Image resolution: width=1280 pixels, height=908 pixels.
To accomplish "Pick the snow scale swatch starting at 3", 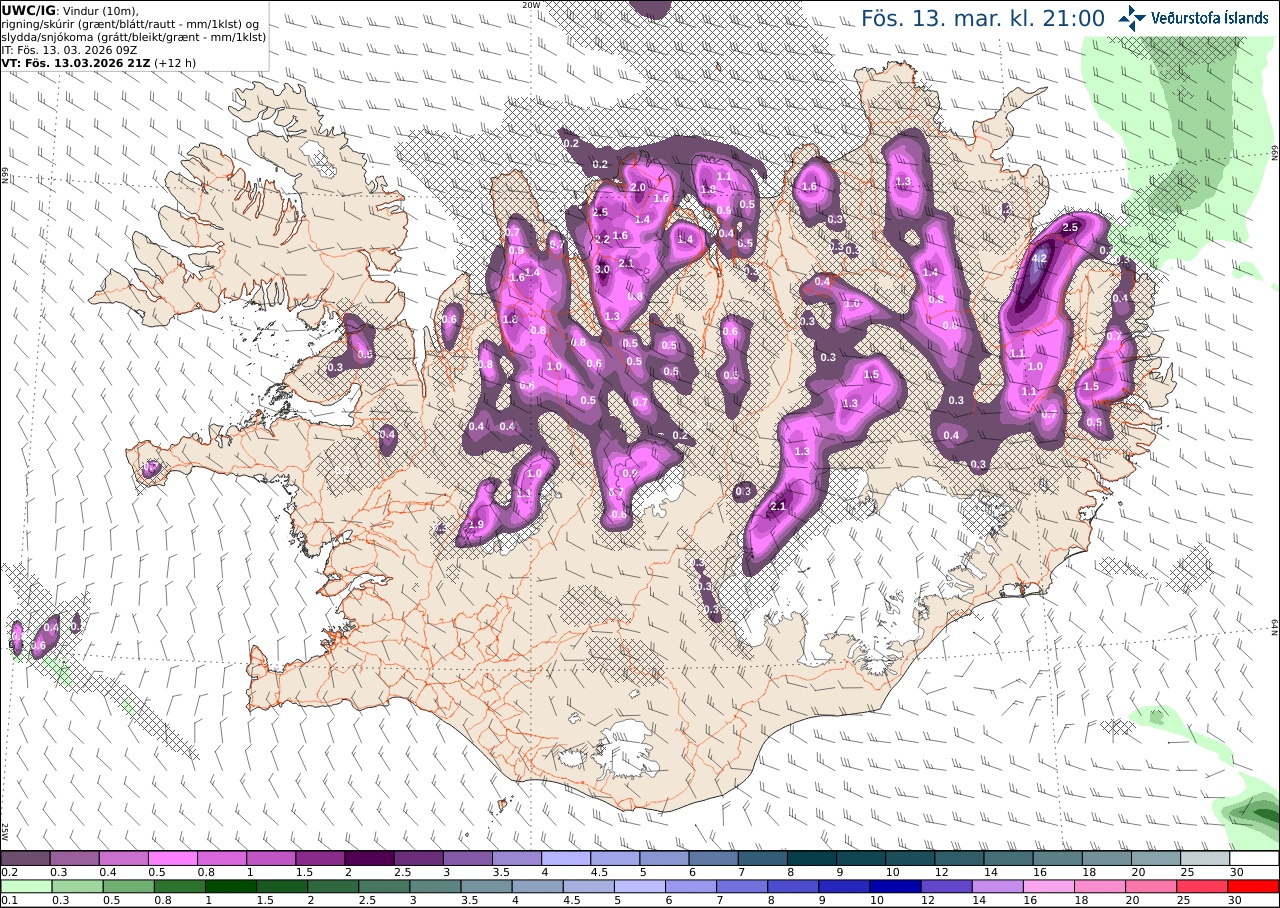I will coord(467,858).
